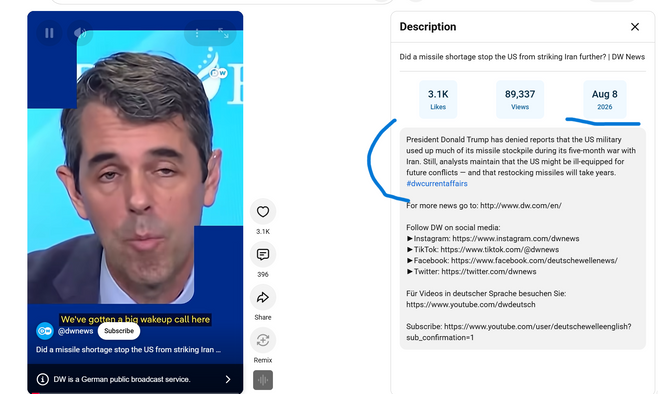The height and width of the screenshot is (394, 658).
Task: Click the Aug 8 2026 date
Action: (605, 99)
